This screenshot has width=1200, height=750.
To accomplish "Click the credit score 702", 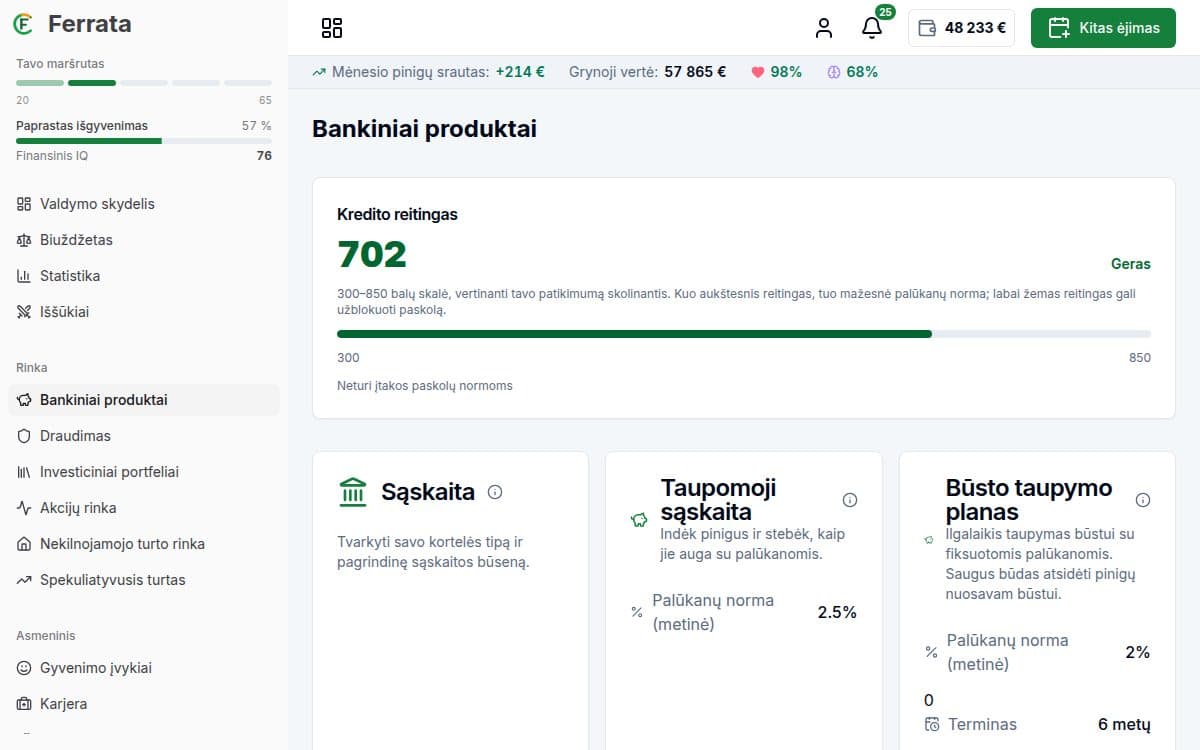I will 372,255.
